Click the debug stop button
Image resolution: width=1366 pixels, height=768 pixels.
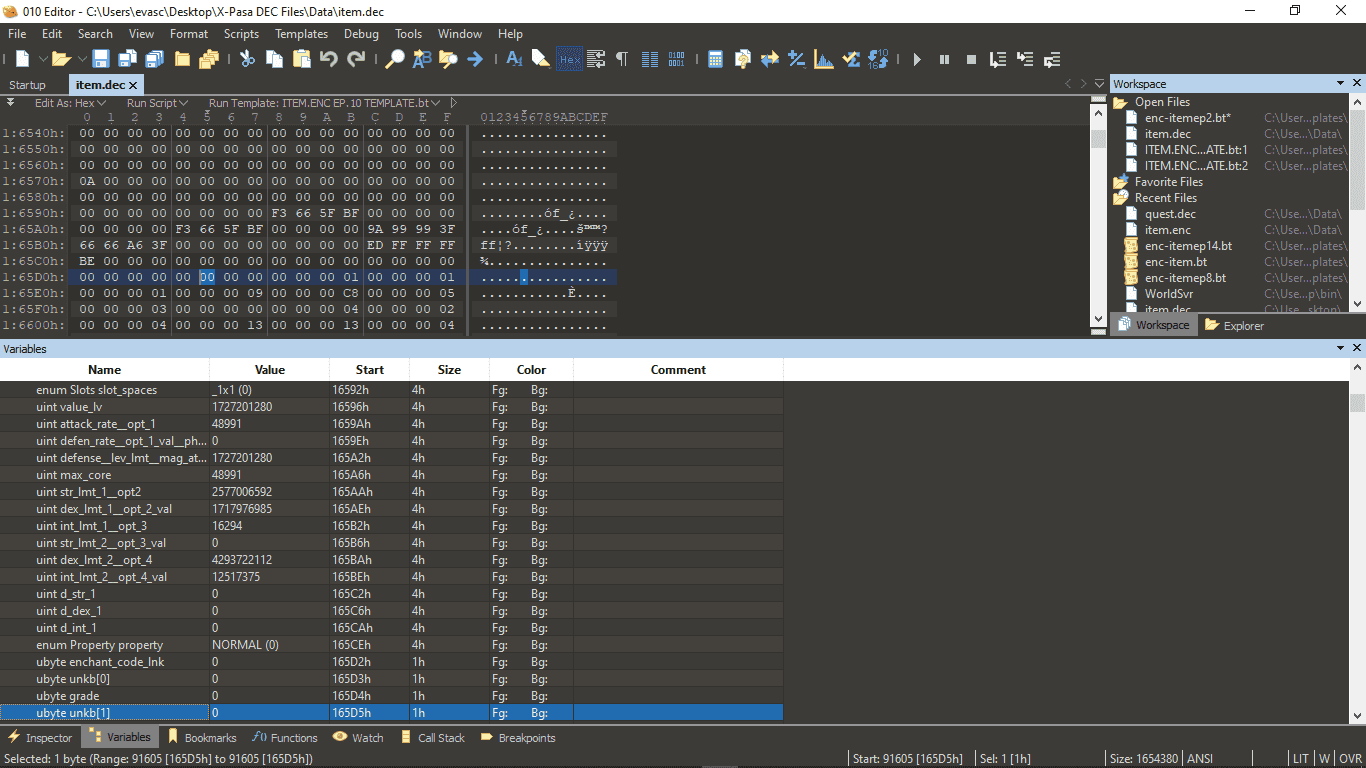[x=970, y=59]
